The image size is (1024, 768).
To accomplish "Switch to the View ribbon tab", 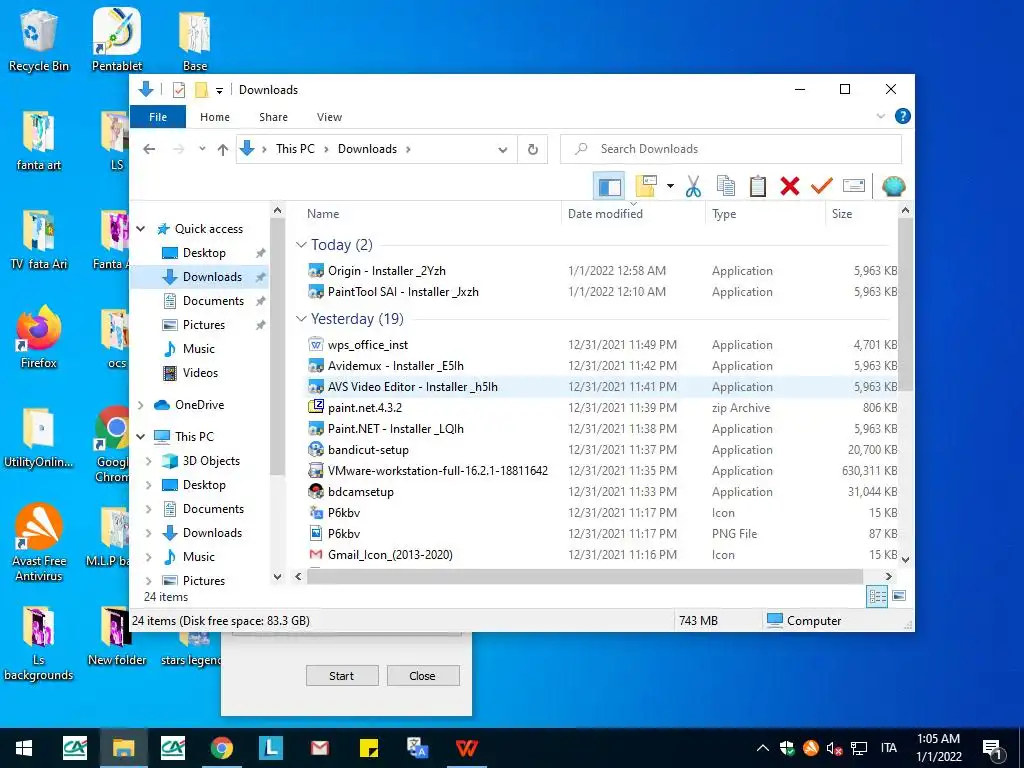I will [329, 117].
